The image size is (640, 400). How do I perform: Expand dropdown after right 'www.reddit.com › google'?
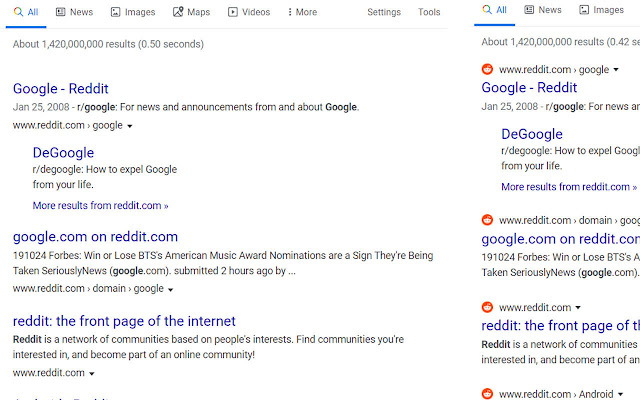[616, 70]
